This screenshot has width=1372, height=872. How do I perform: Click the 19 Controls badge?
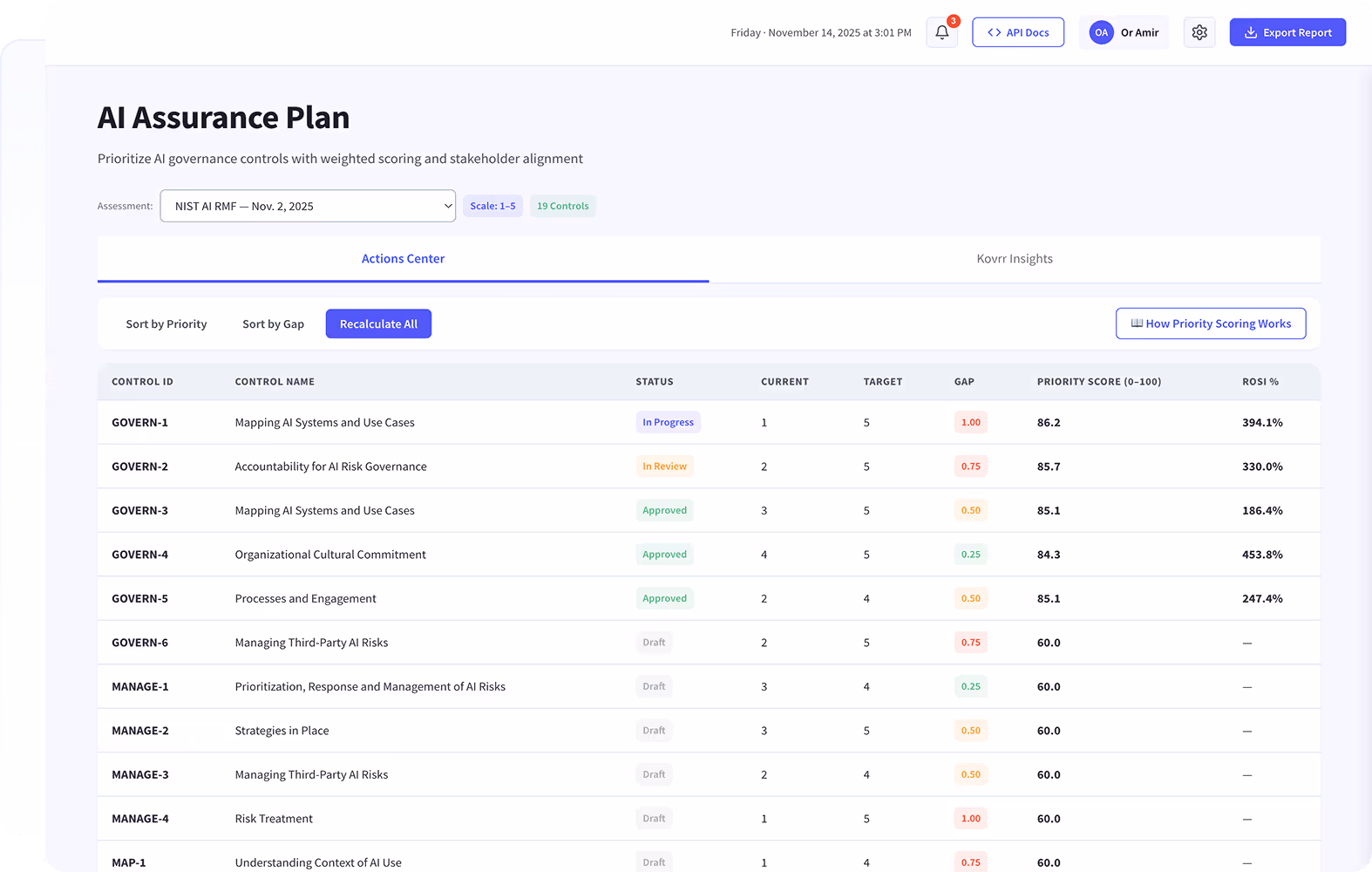(562, 206)
